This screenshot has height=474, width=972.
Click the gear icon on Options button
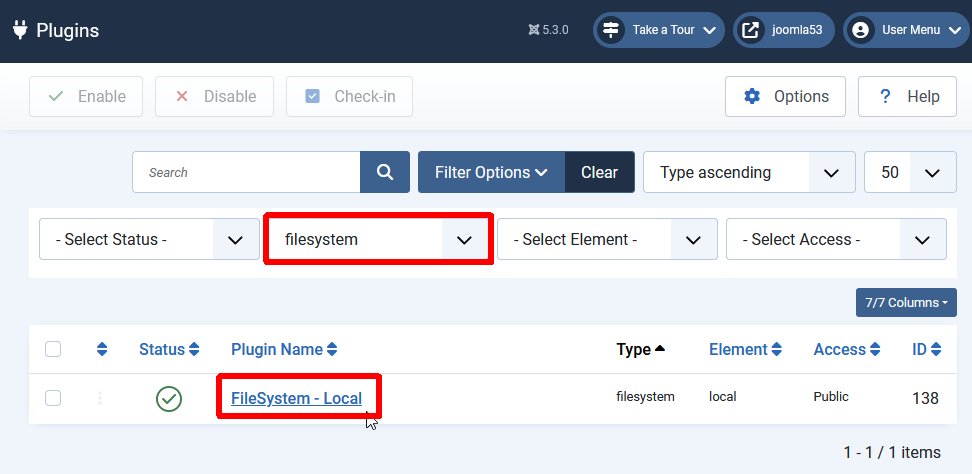point(752,96)
